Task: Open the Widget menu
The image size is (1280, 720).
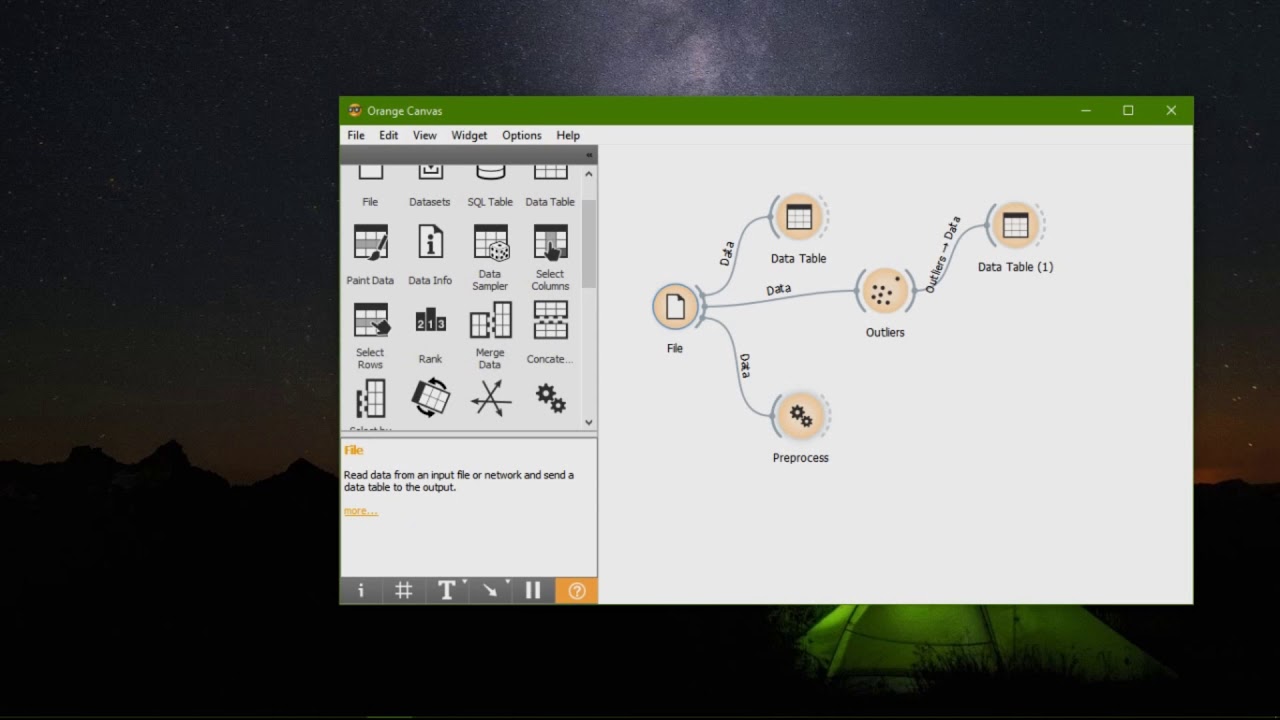Action: [469, 135]
